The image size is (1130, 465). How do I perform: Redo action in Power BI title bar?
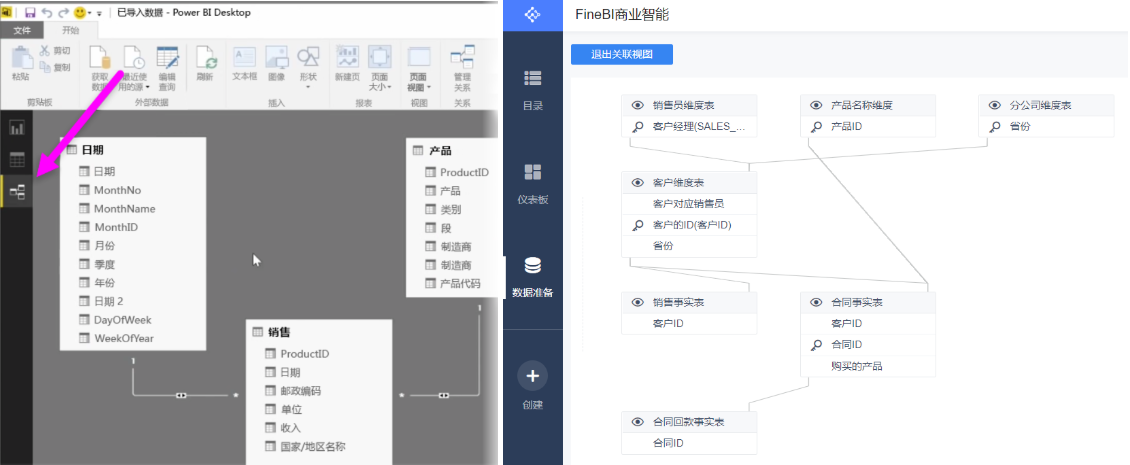click(63, 12)
